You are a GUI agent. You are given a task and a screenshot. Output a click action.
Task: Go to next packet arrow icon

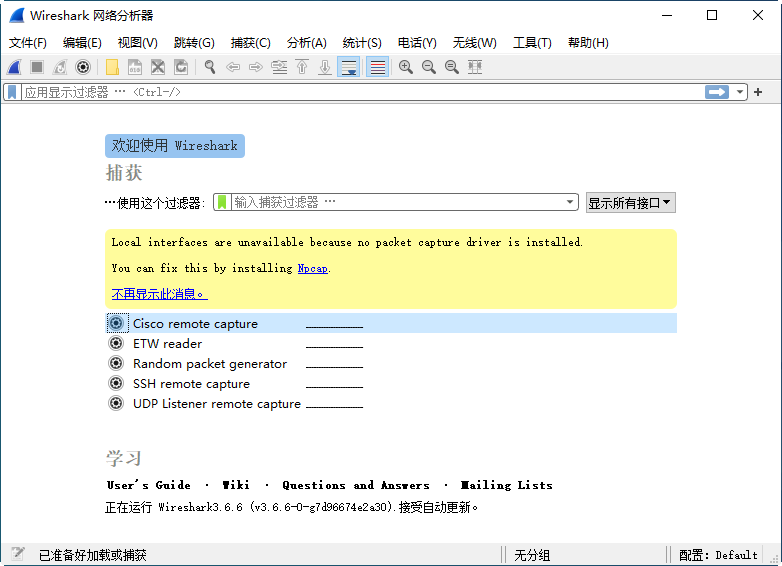256,67
